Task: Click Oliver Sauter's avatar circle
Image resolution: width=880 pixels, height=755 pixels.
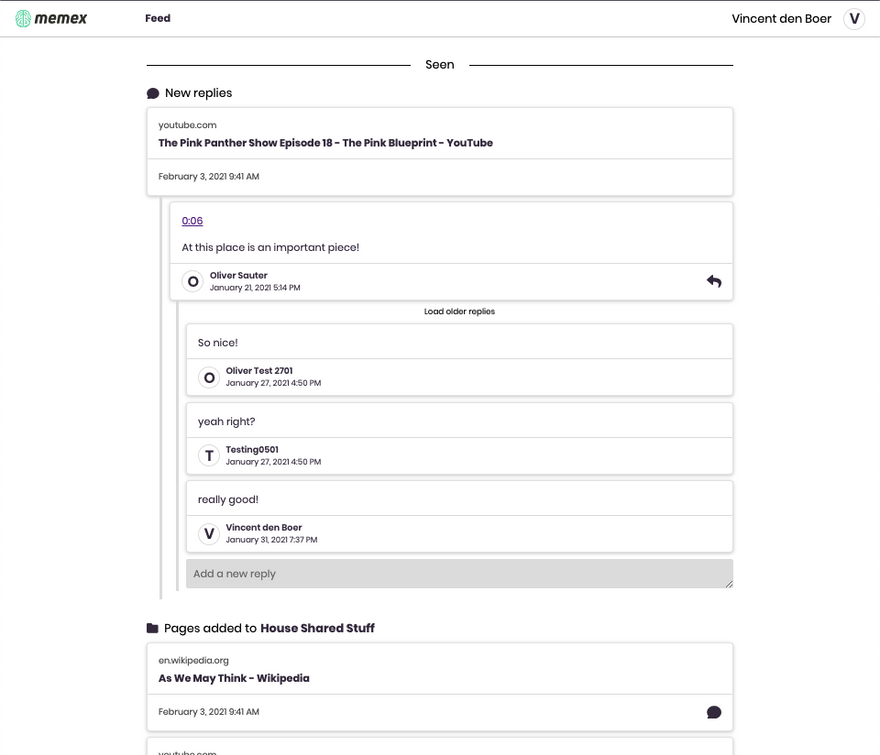Action: pyautogui.click(x=193, y=282)
